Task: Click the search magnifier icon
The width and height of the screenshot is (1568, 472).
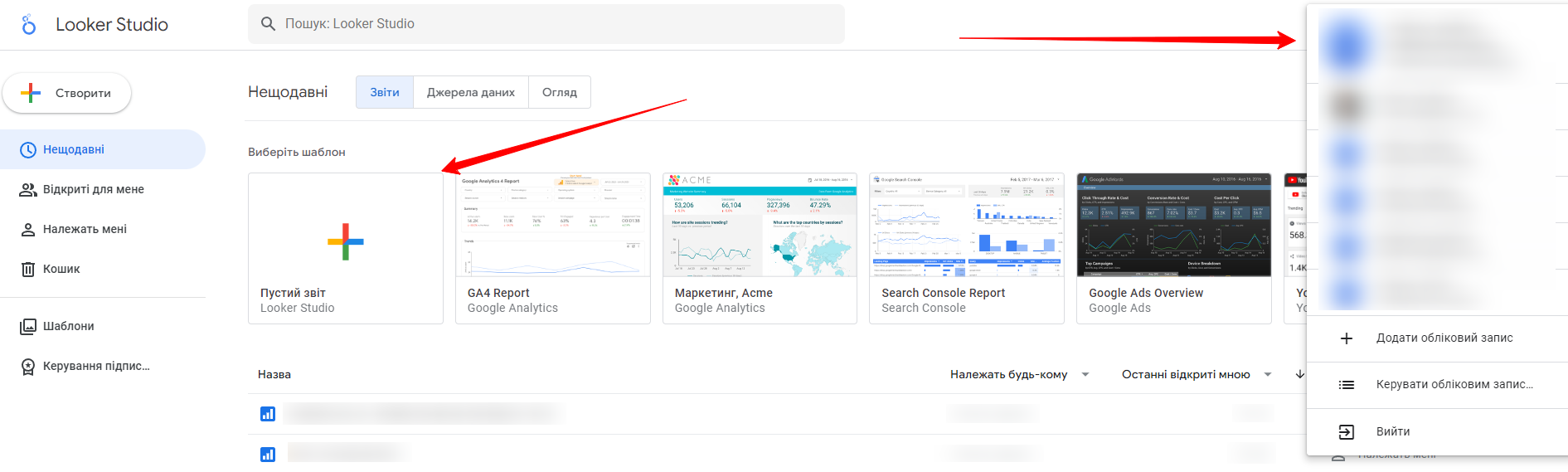Action: pyautogui.click(x=268, y=24)
